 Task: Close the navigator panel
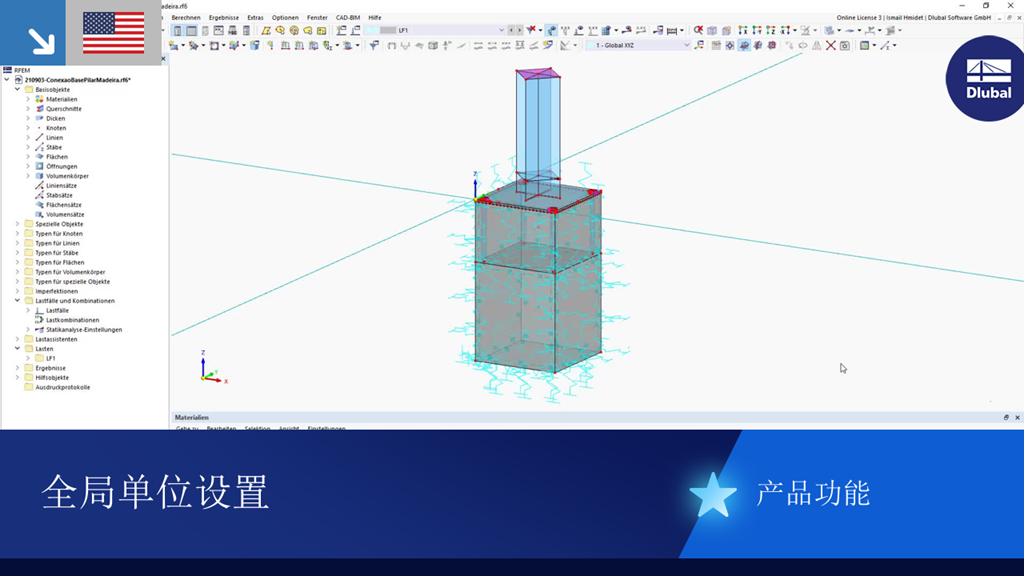163,59
